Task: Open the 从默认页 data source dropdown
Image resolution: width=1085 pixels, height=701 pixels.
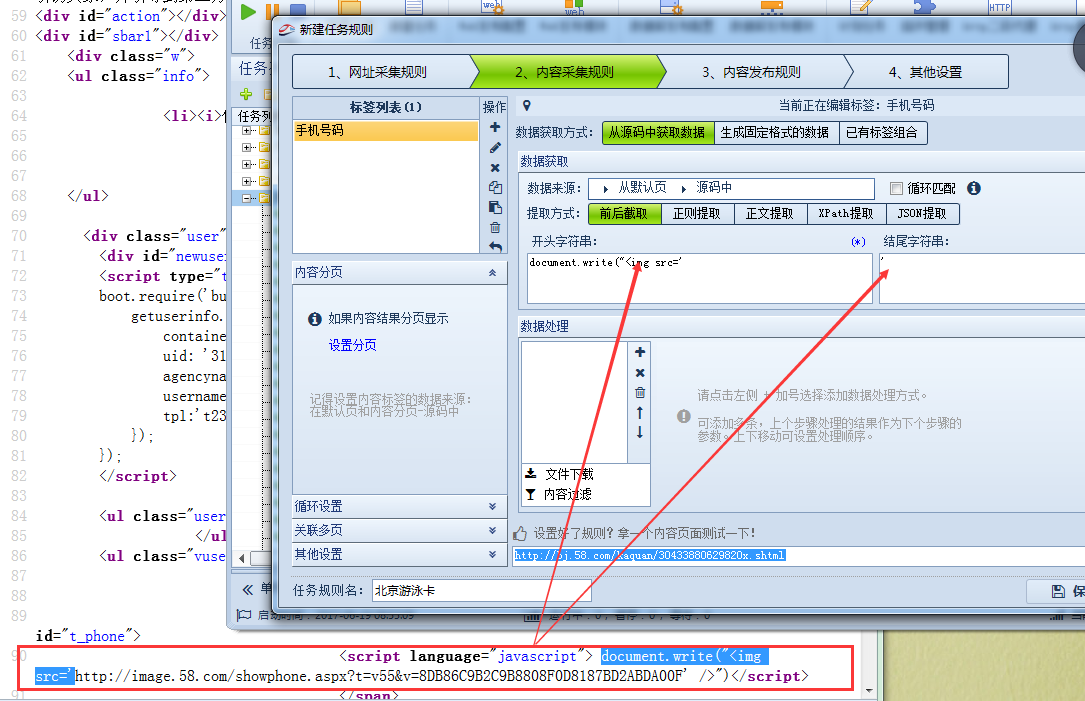Action: tap(635, 188)
